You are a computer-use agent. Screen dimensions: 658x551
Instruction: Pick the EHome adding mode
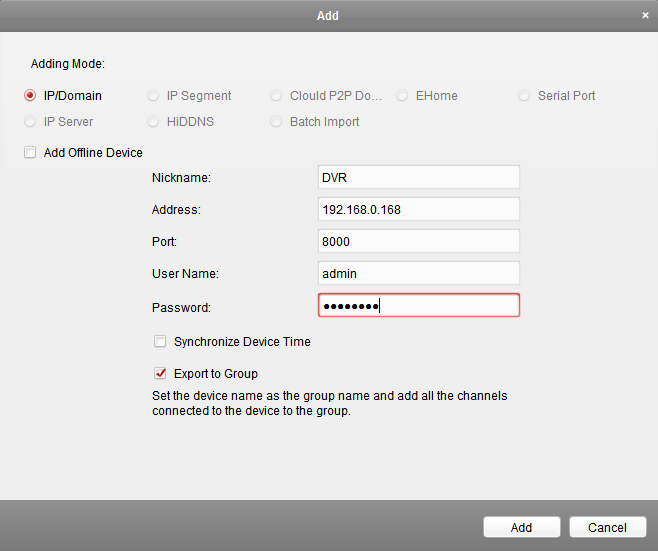pyautogui.click(x=402, y=96)
